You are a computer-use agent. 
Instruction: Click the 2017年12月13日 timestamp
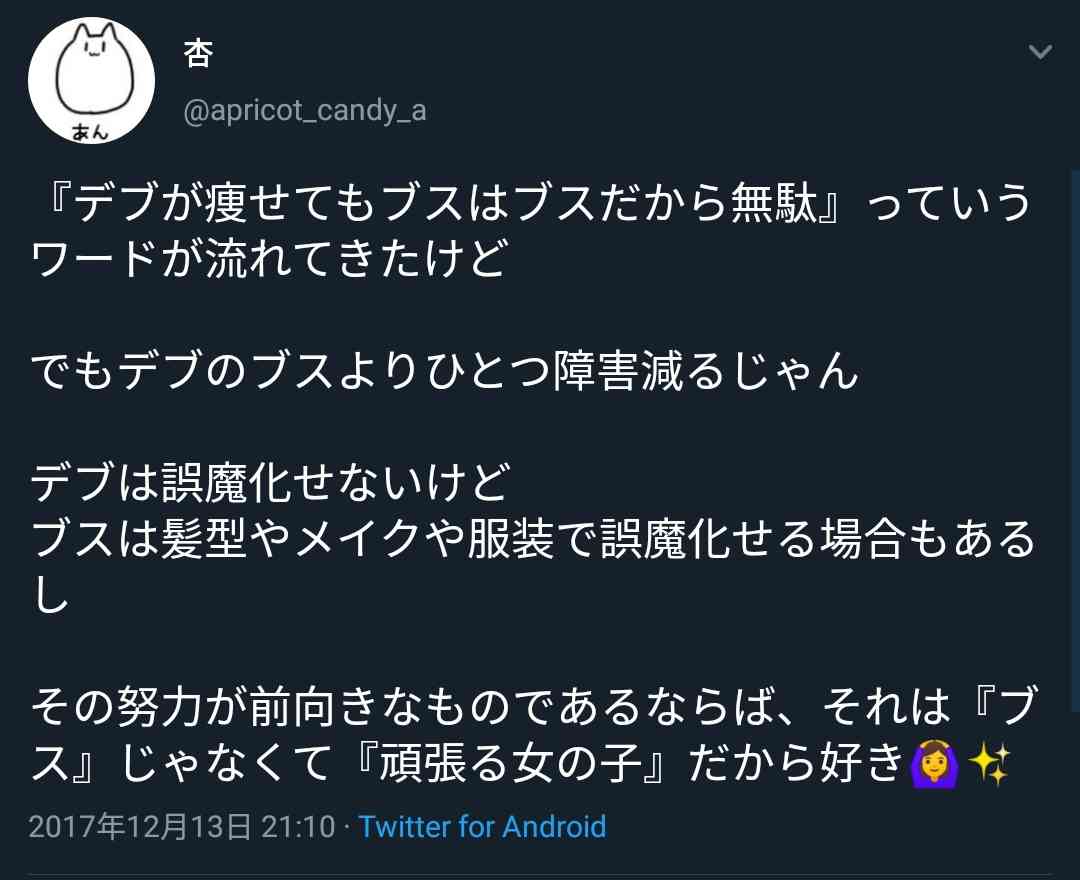pos(145,828)
